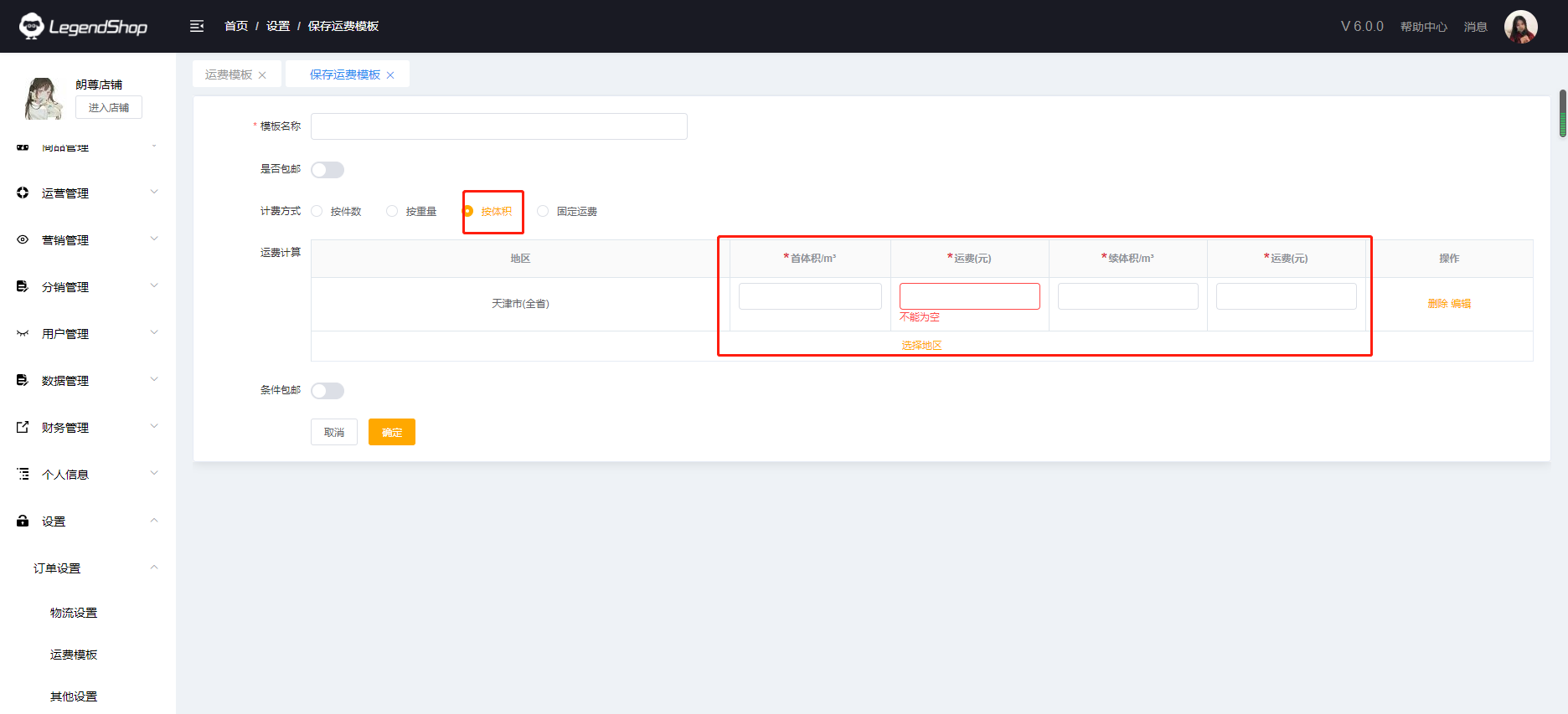Open 物流设置 in the sidebar
This screenshot has width=1568, height=714.
point(74,613)
